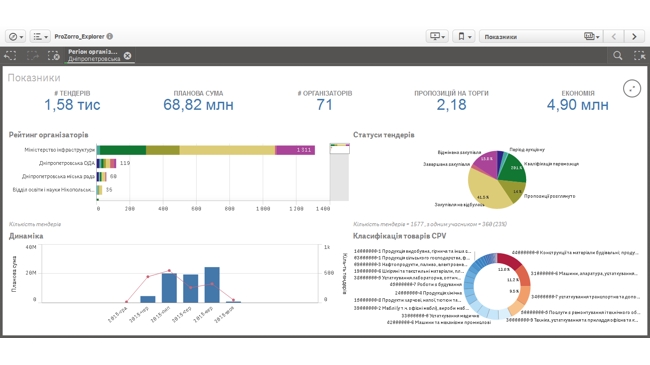Remove the Дніпропетровська region selection
The width and height of the screenshot is (650, 365).
coord(127,56)
